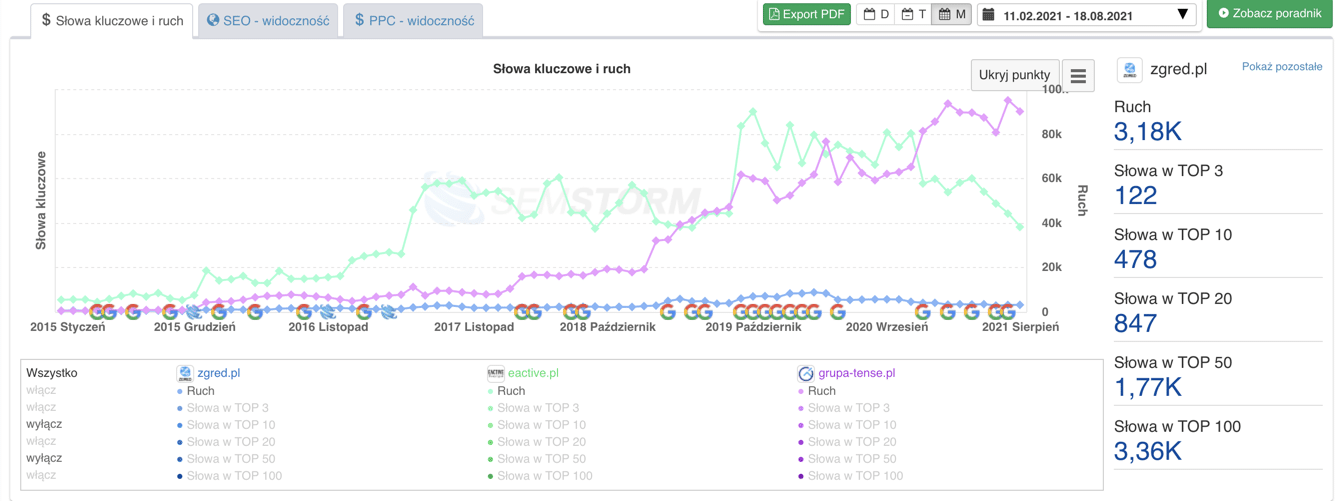Open the chart hamburger menu icon
Screen dimensions: 1337x501
coord(1078,76)
